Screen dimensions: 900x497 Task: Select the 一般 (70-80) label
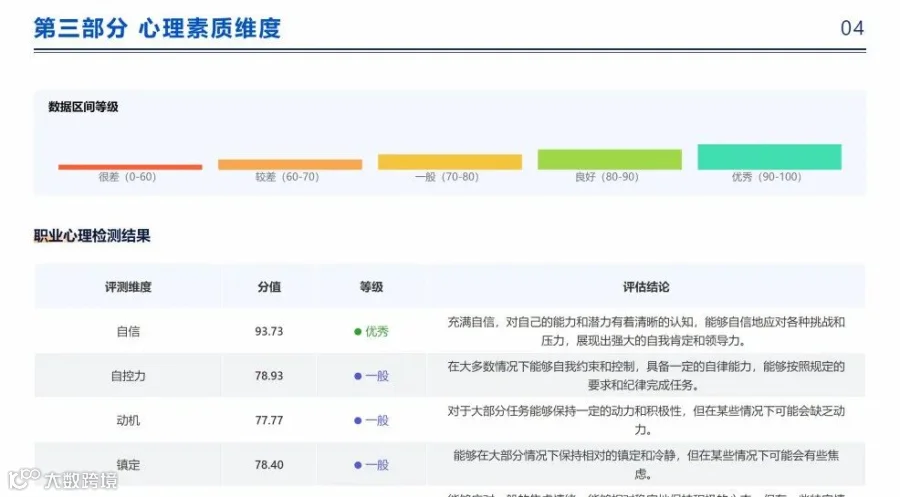click(x=447, y=177)
